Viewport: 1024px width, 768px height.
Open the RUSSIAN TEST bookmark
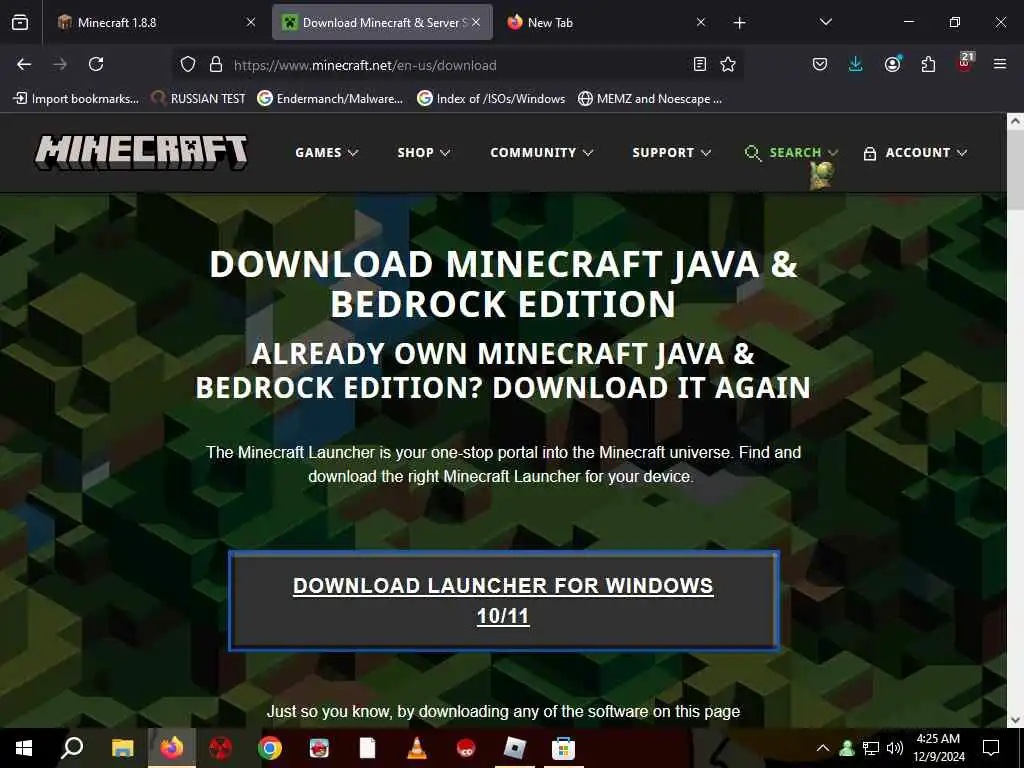[x=199, y=99]
